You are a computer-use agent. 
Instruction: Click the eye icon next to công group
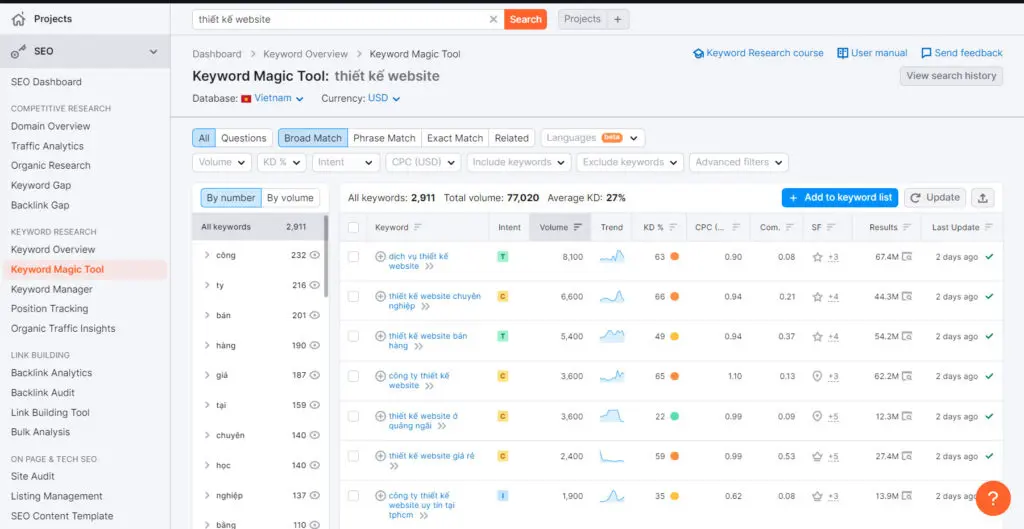pyautogui.click(x=315, y=256)
